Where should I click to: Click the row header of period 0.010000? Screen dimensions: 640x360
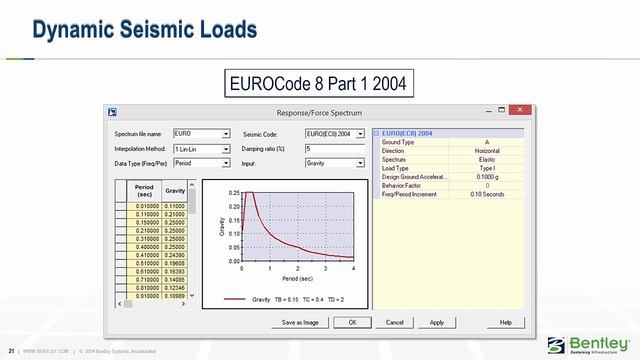(x=121, y=206)
